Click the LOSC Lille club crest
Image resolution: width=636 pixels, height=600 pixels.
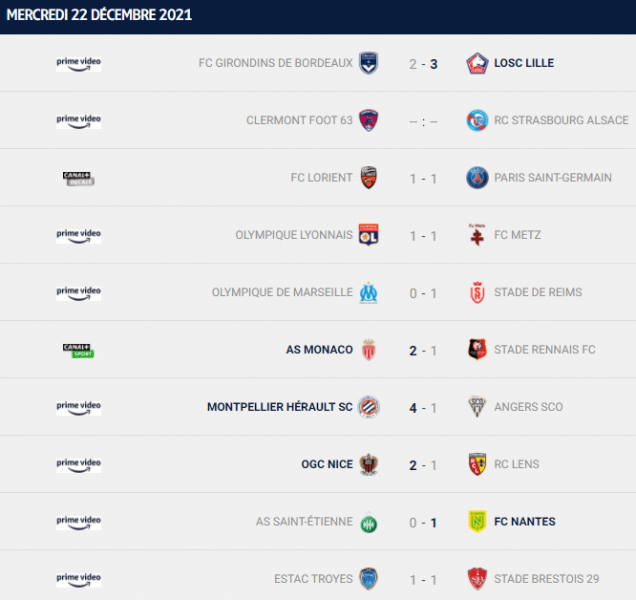[477, 63]
